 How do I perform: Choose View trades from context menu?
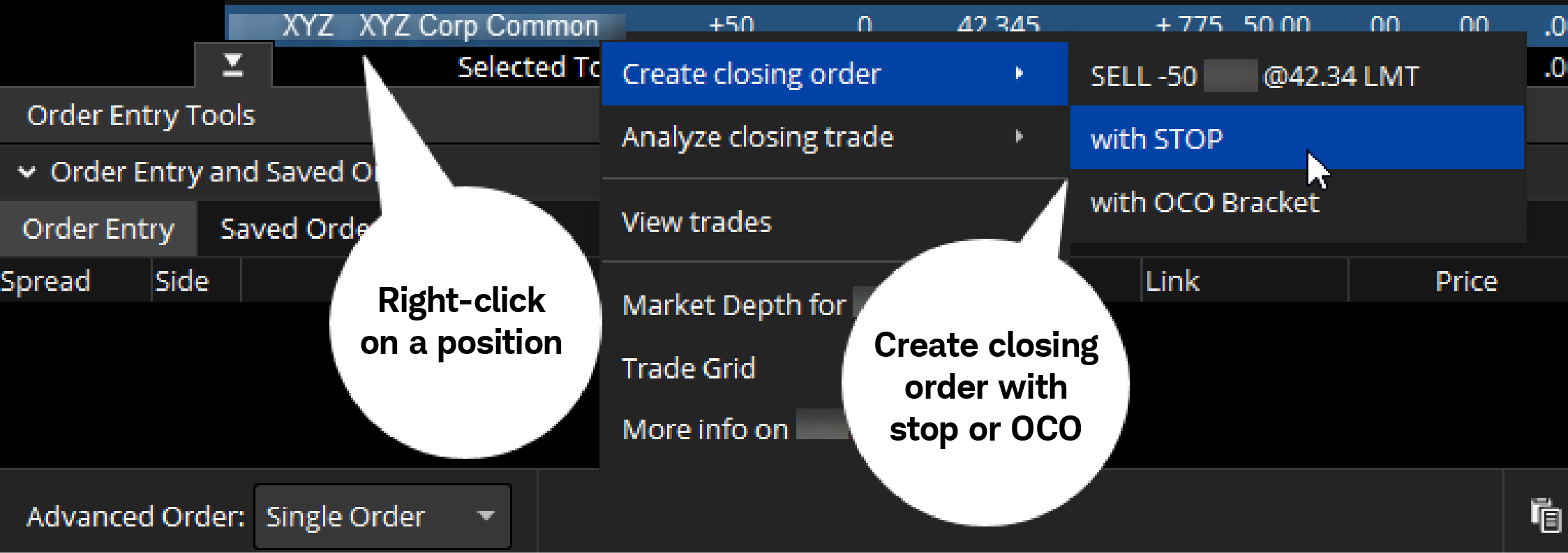point(696,222)
